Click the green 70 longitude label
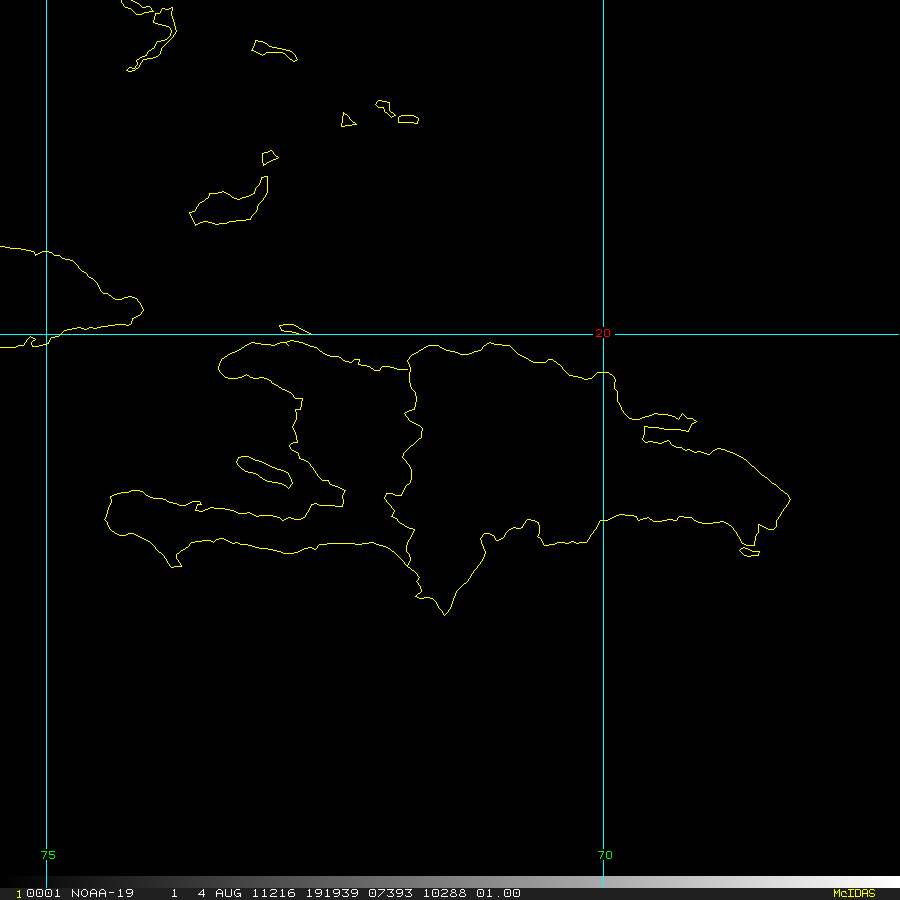900x900 pixels. [x=605, y=855]
